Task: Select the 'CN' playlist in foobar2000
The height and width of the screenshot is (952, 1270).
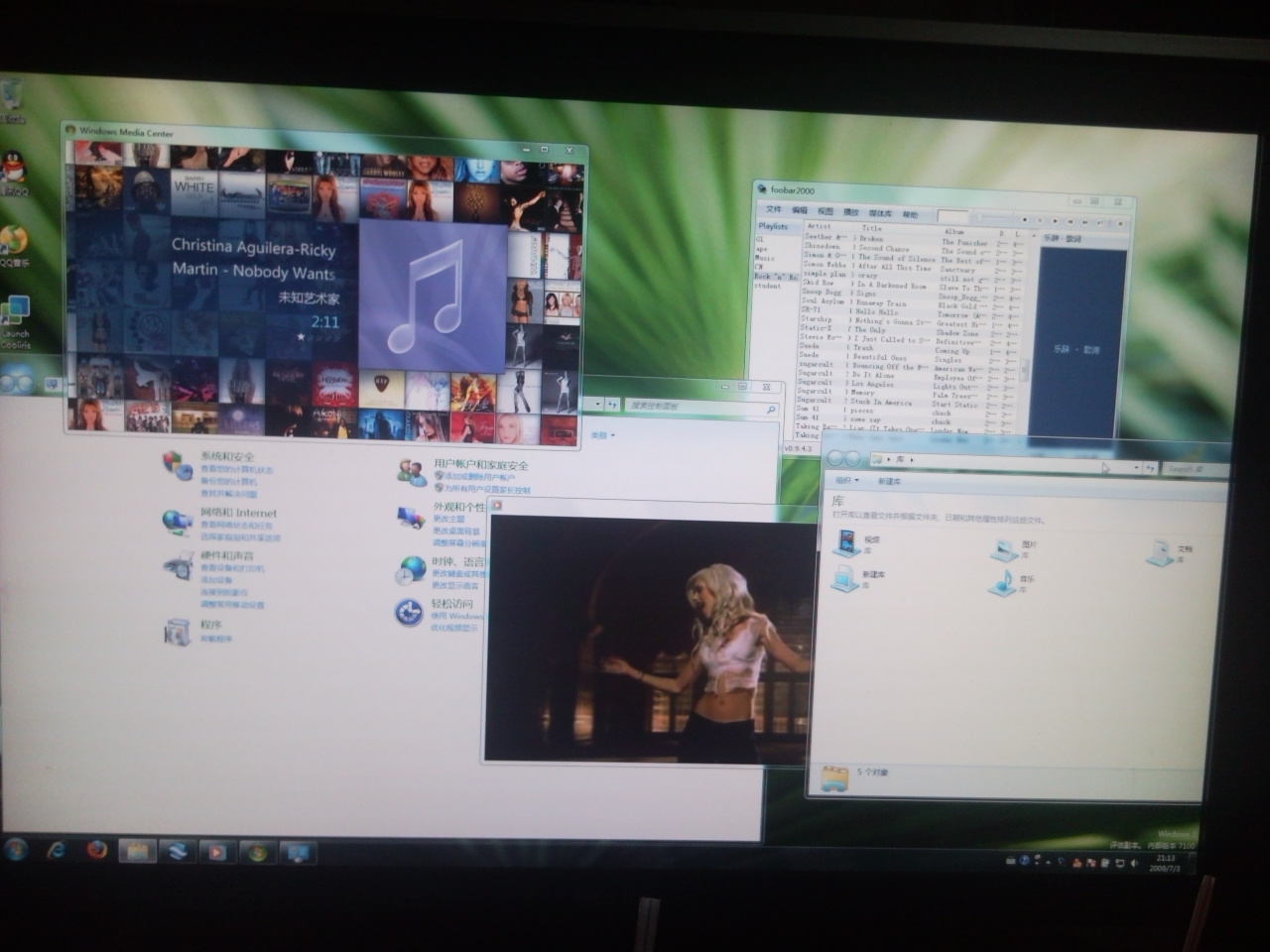Action: click(x=759, y=267)
